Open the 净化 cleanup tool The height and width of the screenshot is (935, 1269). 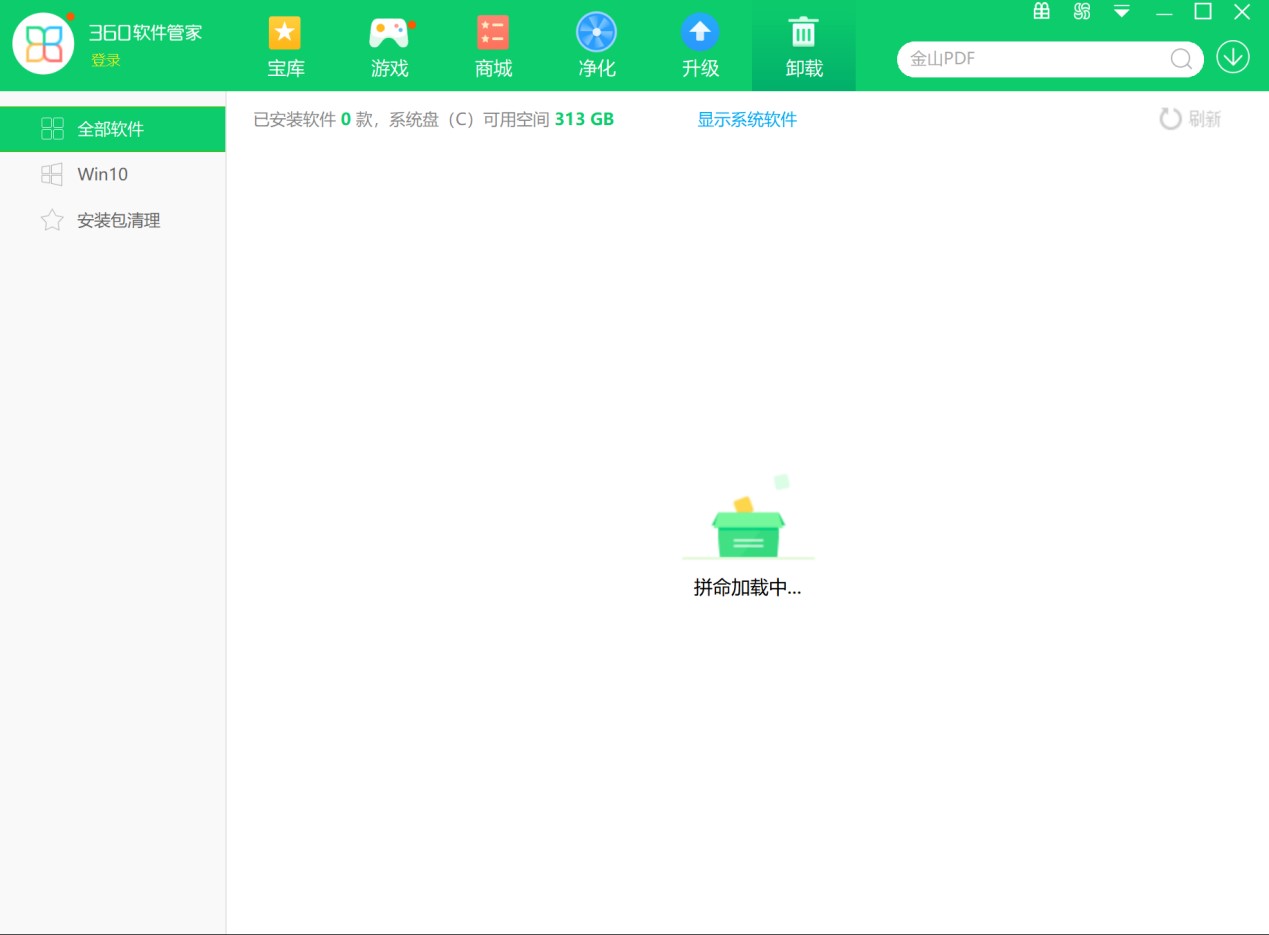[596, 45]
